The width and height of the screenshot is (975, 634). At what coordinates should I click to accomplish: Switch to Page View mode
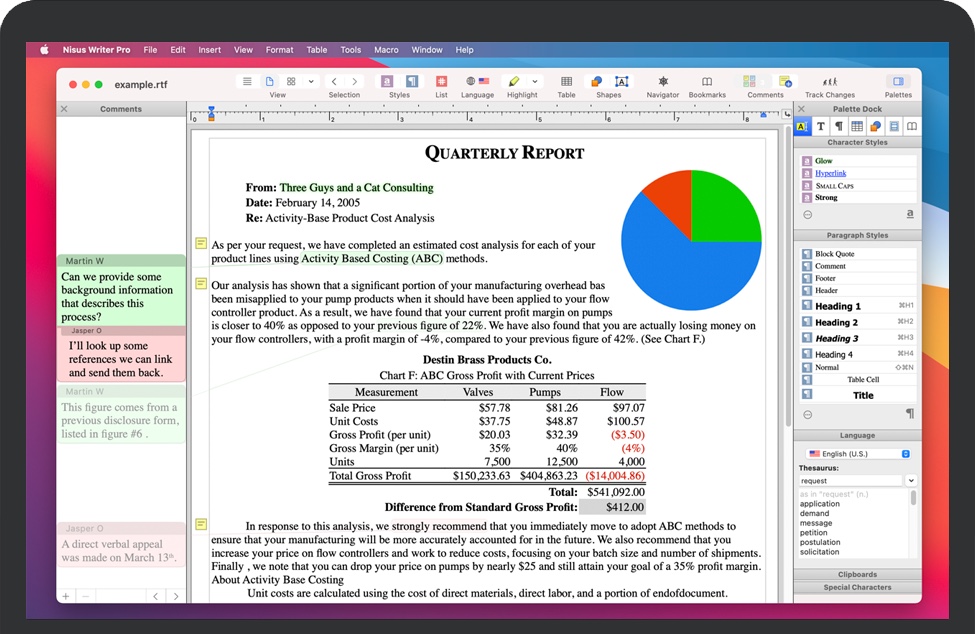tap(269, 81)
